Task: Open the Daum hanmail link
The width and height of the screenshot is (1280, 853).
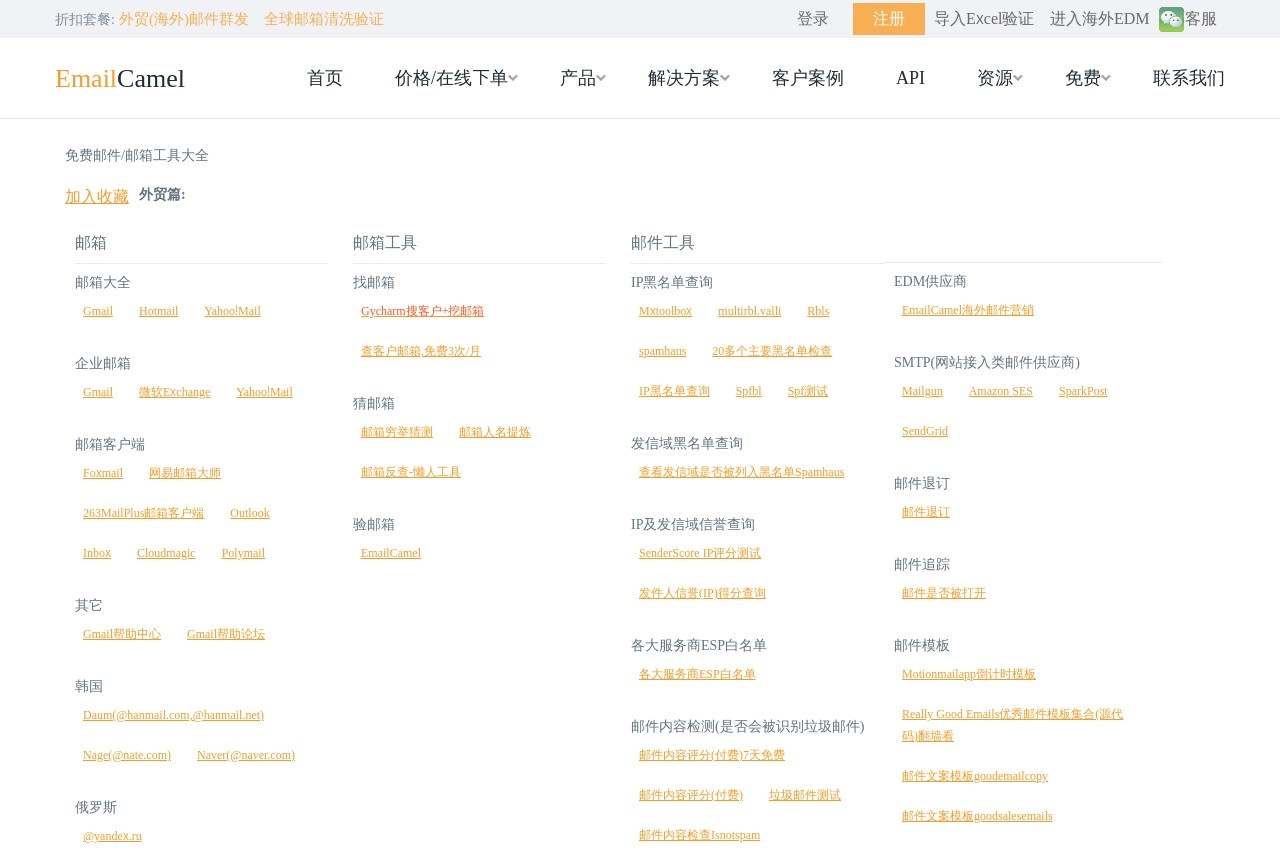Action: pos(174,715)
